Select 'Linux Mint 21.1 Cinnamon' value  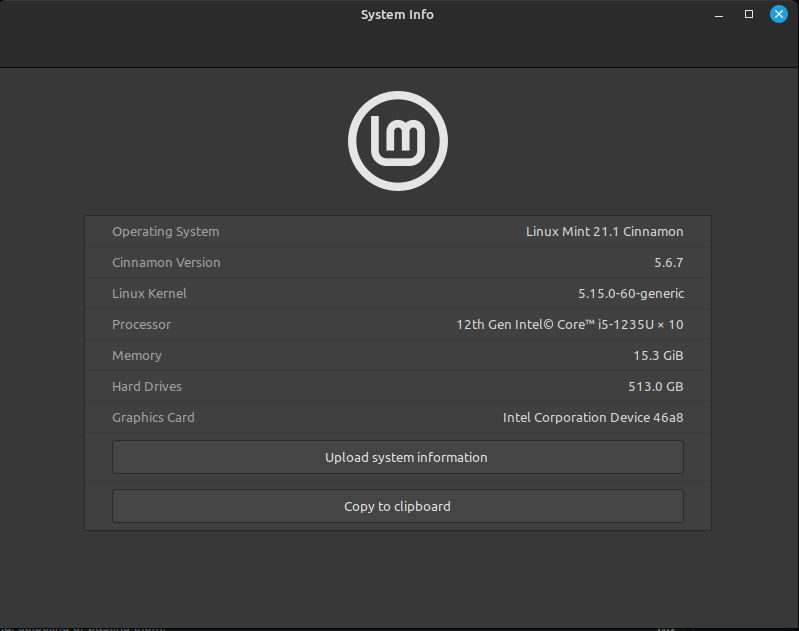tap(604, 231)
